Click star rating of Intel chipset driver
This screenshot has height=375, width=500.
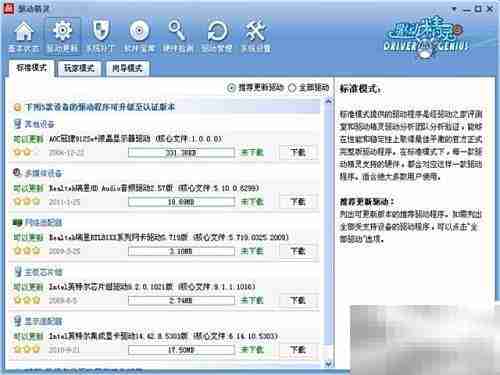click(27, 300)
